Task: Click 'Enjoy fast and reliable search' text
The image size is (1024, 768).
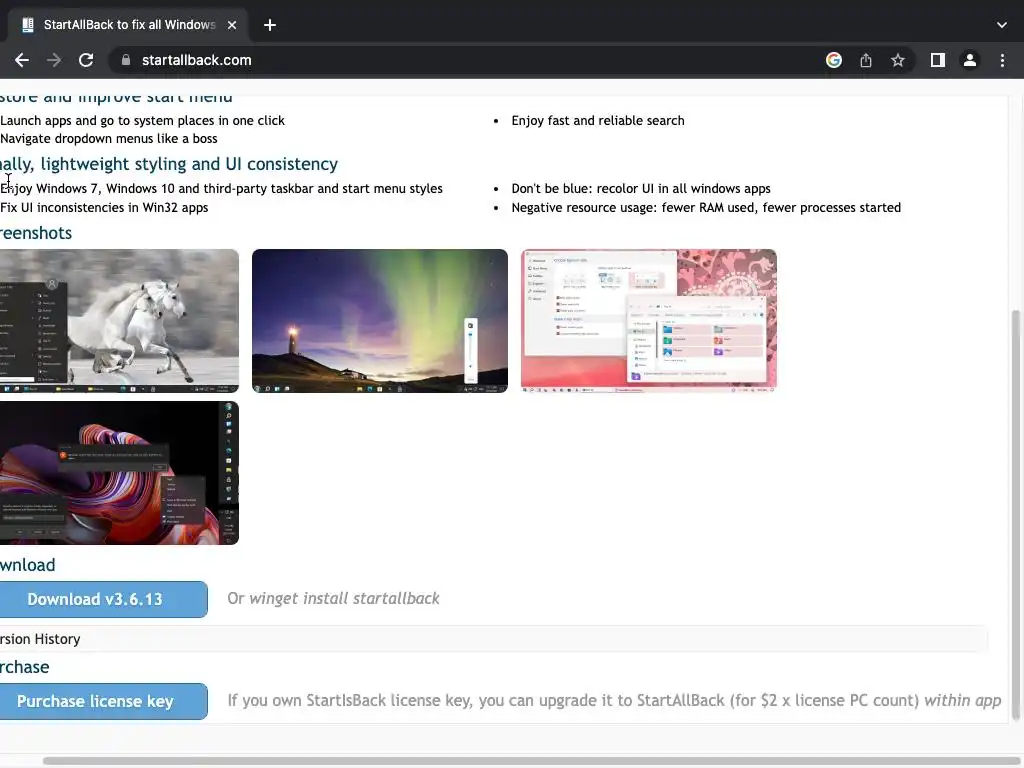Action: pyautogui.click(x=598, y=120)
